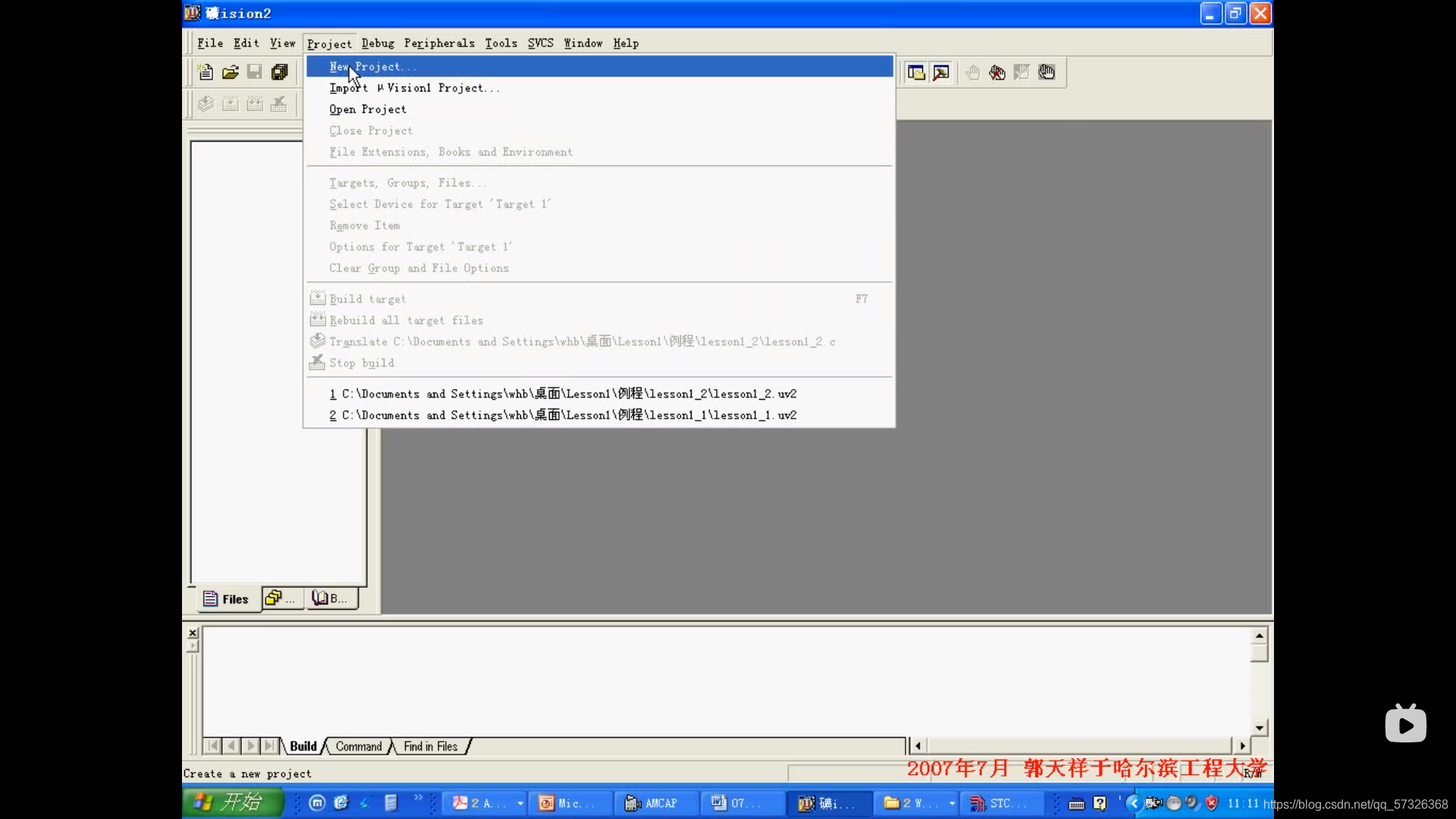Click the Kill all breakpoints icon

pyautogui.click(x=997, y=72)
